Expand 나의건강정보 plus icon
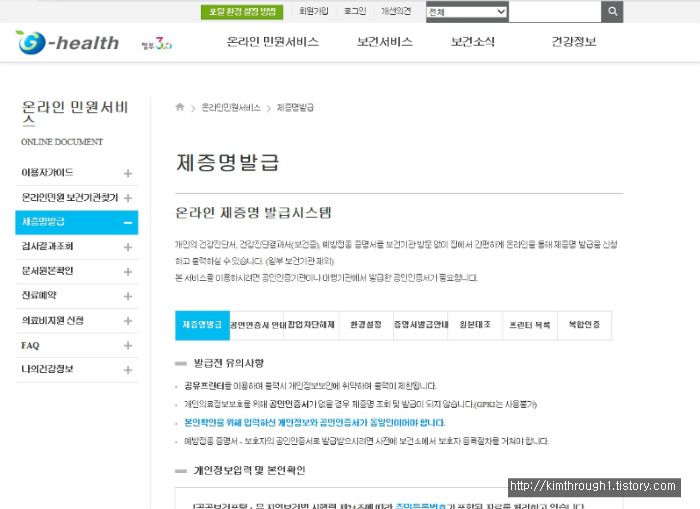 coord(128,370)
